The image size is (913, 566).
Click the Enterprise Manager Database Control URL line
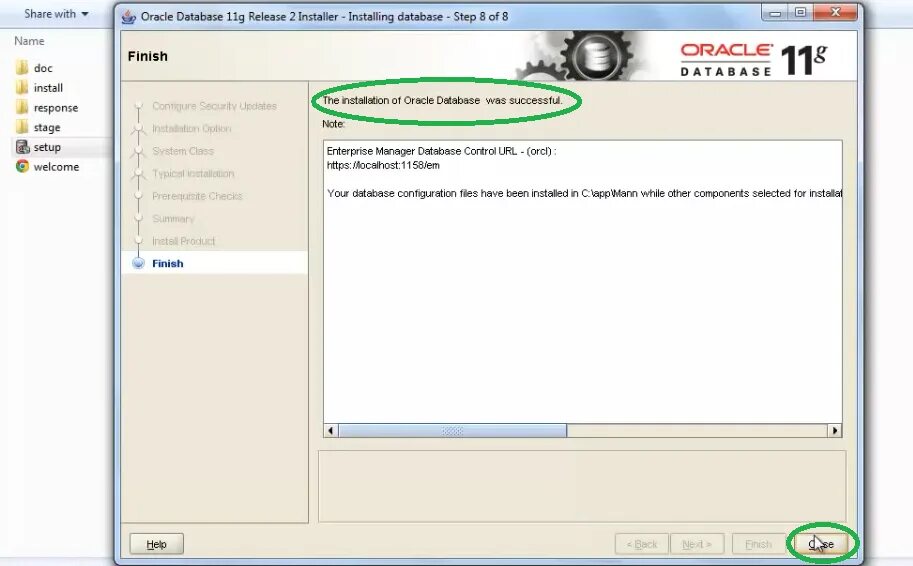pos(441,151)
